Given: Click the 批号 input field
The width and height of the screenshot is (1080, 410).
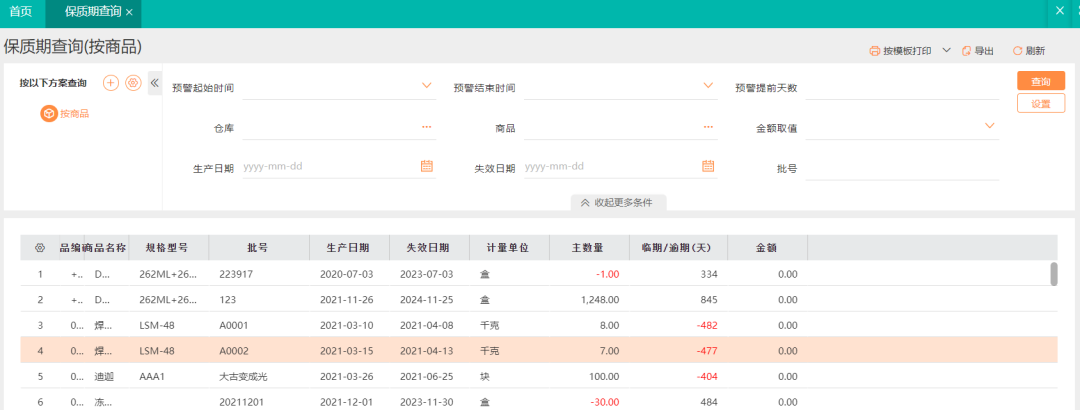Looking at the screenshot, I should point(902,167).
